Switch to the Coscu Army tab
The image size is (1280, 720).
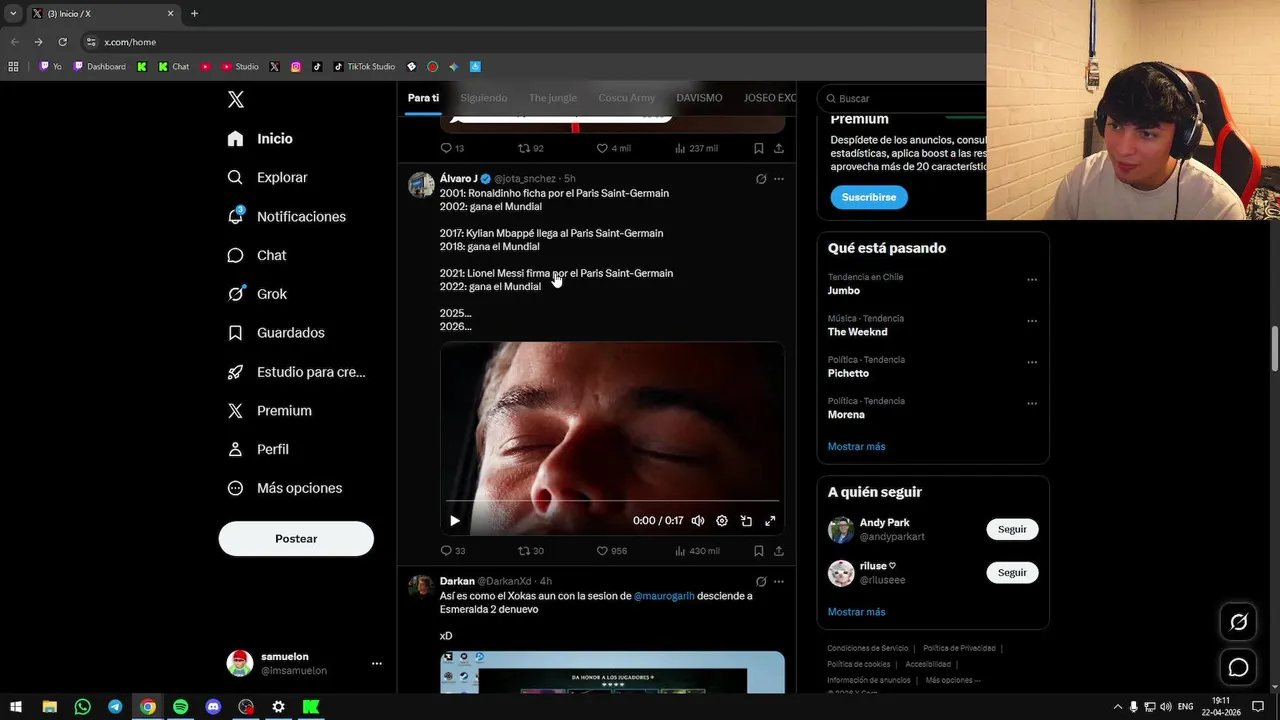click(627, 98)
